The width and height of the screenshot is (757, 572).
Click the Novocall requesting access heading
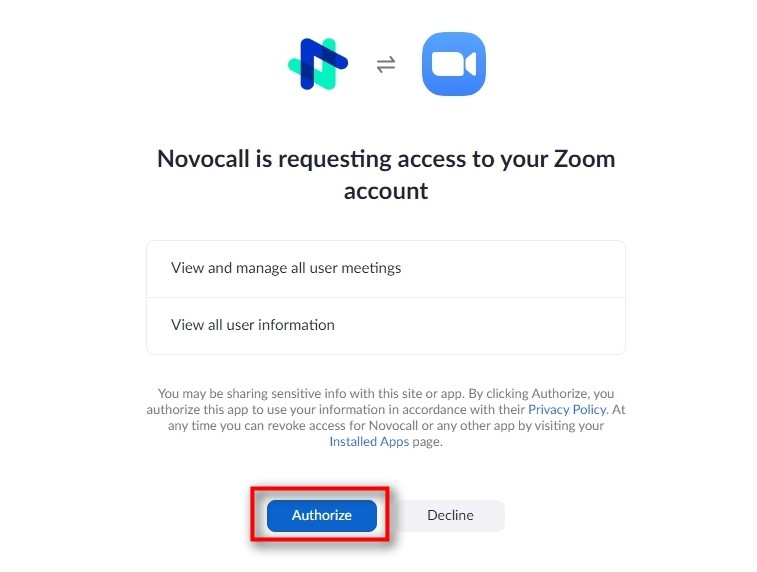coord(386,175)
